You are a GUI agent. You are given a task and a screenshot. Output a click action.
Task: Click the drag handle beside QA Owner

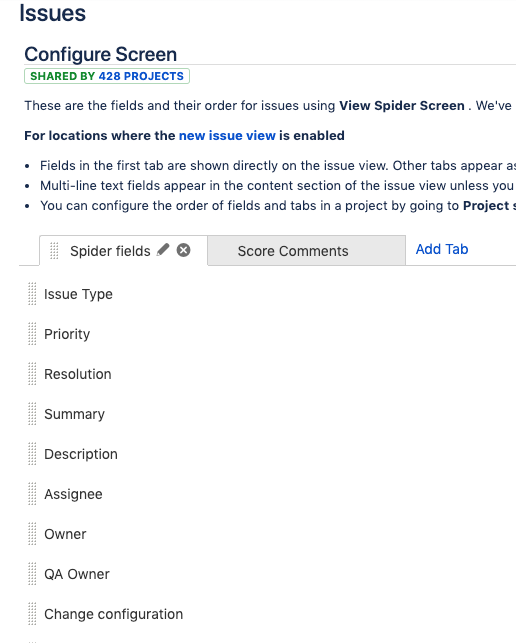point(32,574)
